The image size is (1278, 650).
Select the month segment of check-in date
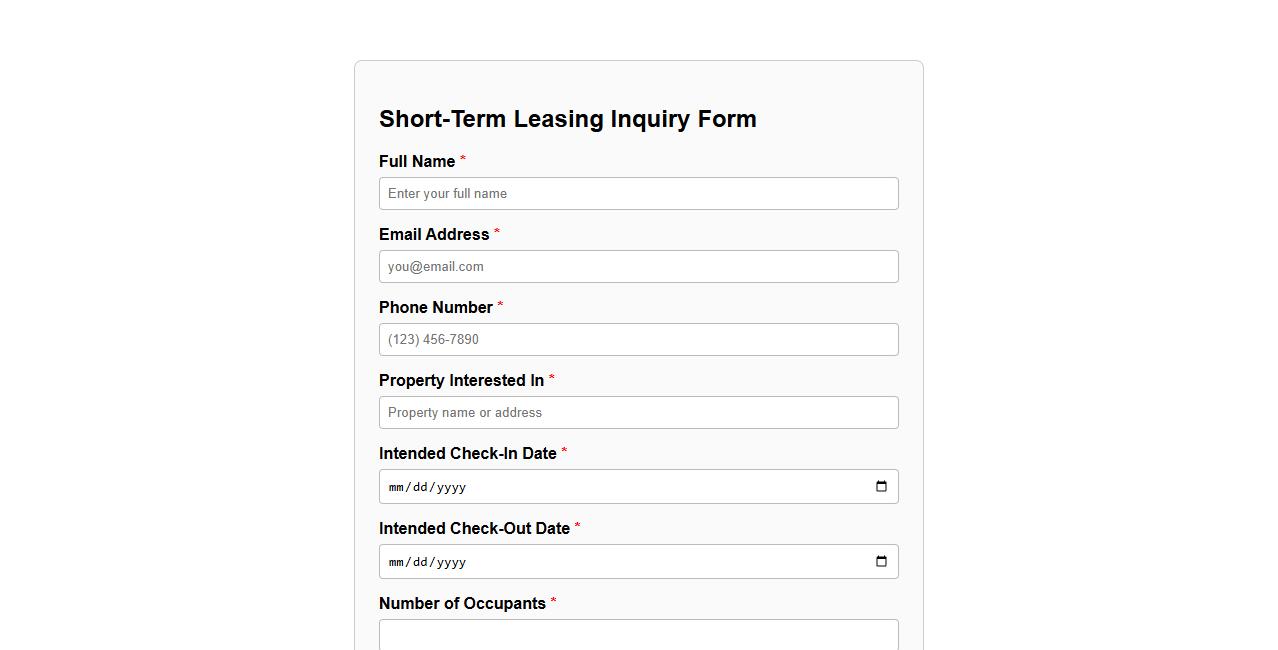point(394,487)
